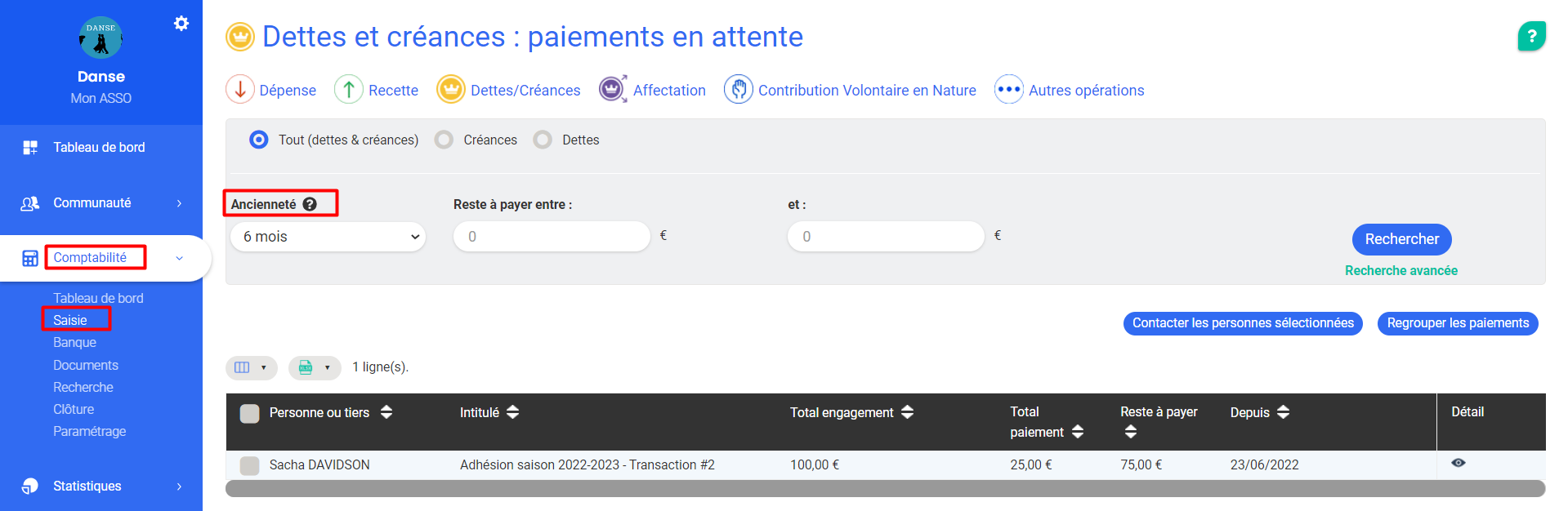Open the Affectation purple icon
The width and height of the screenshot is (1568, 511).
point(612,89)
